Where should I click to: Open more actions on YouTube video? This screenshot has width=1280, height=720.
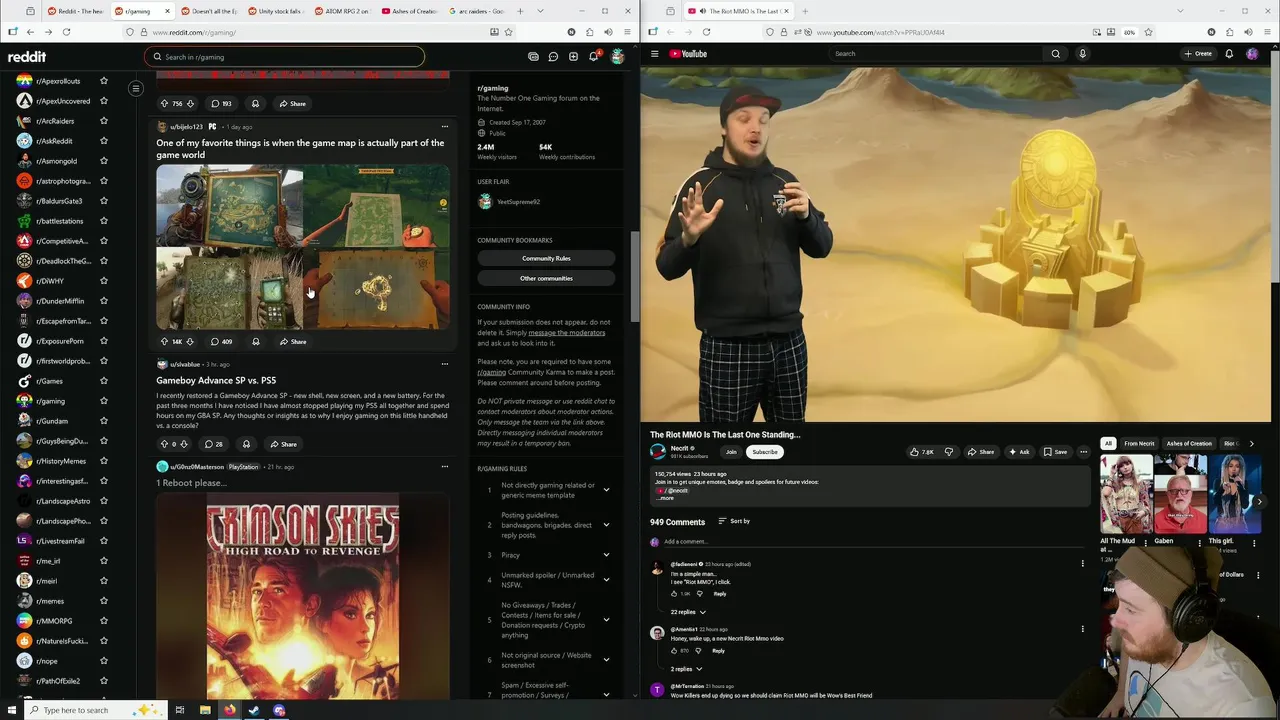coord(1083,452)
